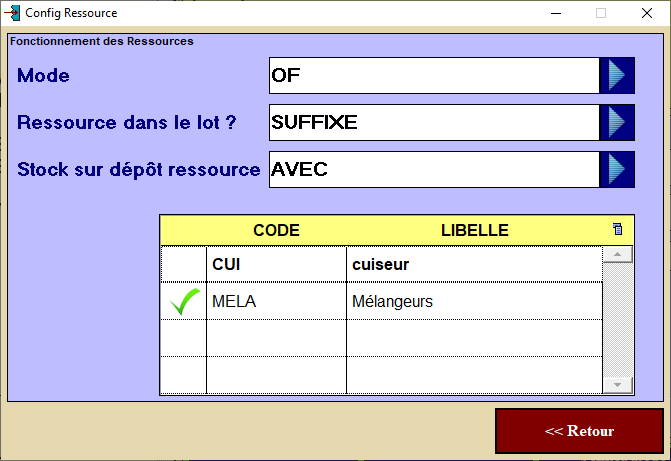Click the table options icon in header

[x=617, y=229]
